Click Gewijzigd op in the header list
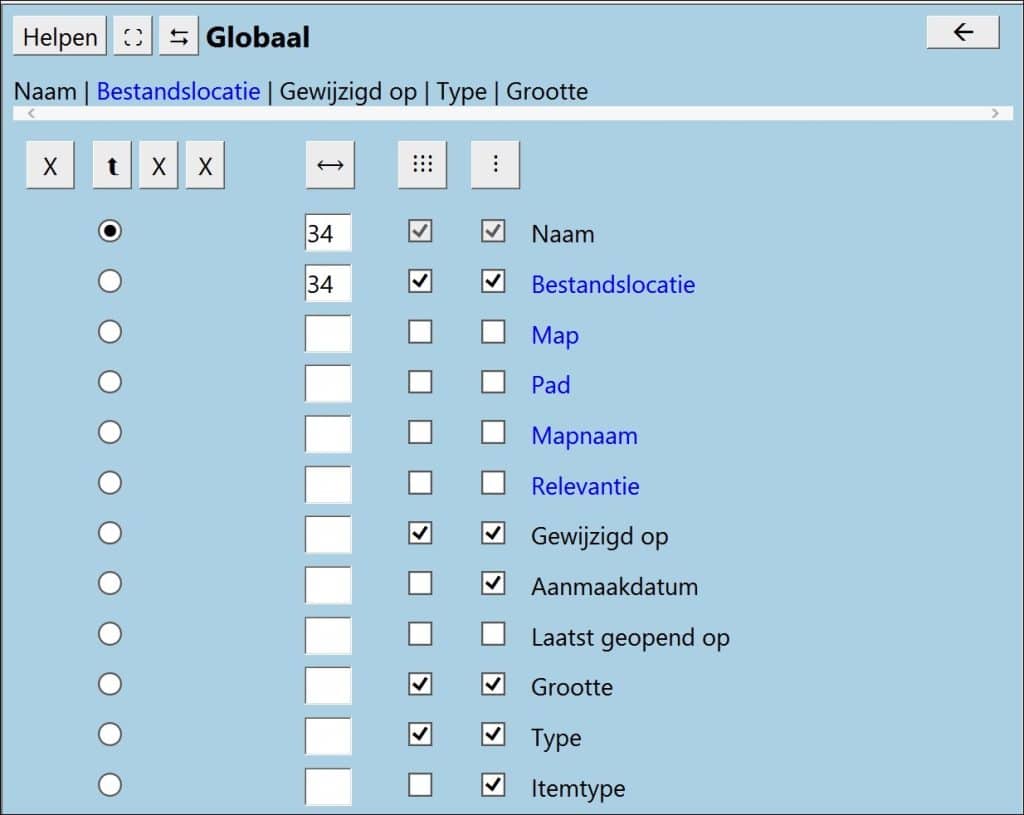 coord(348,91)
